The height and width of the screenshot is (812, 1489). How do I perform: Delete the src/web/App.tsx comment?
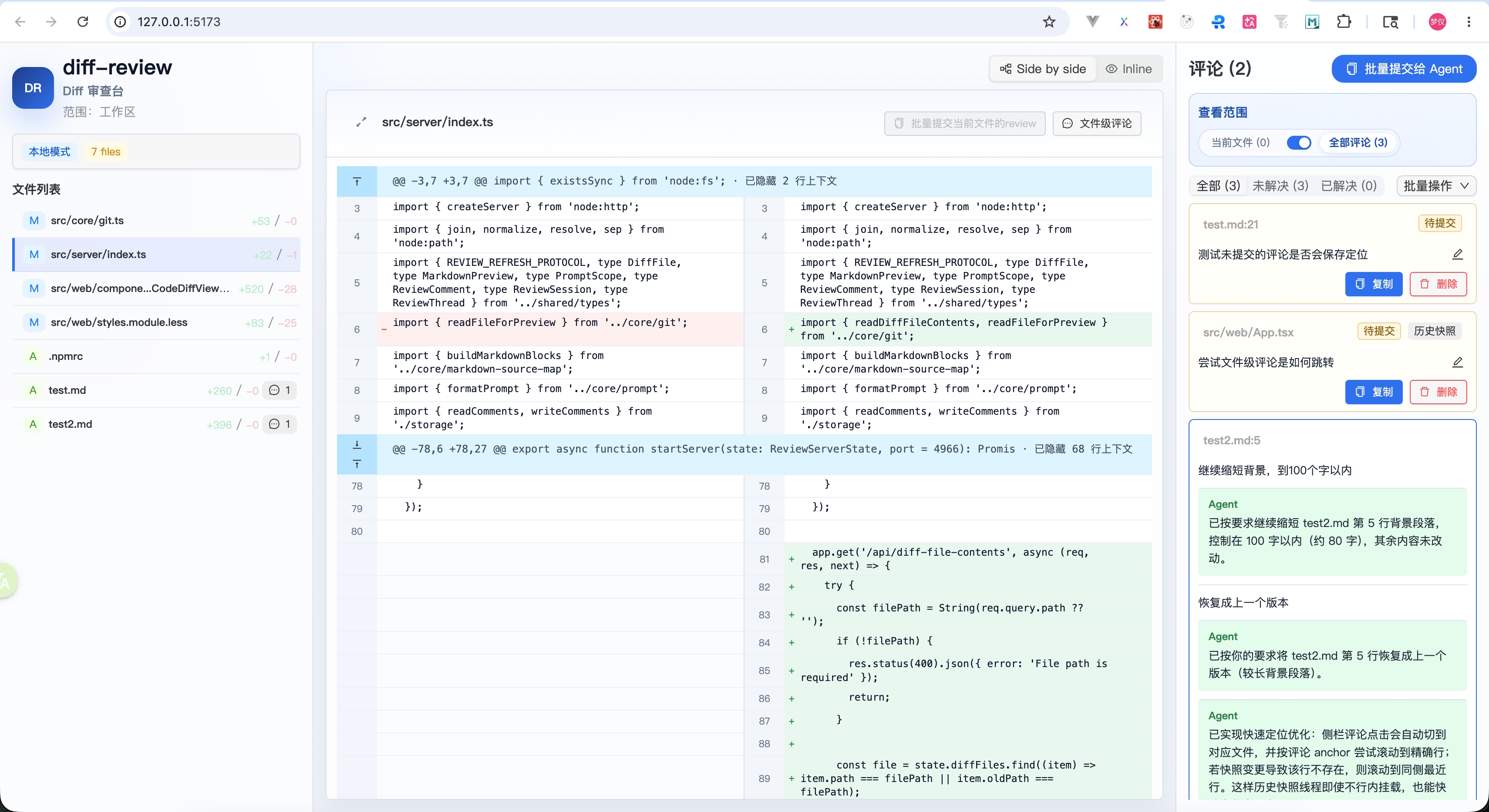pyautogui.click(x=1438, y=392)
